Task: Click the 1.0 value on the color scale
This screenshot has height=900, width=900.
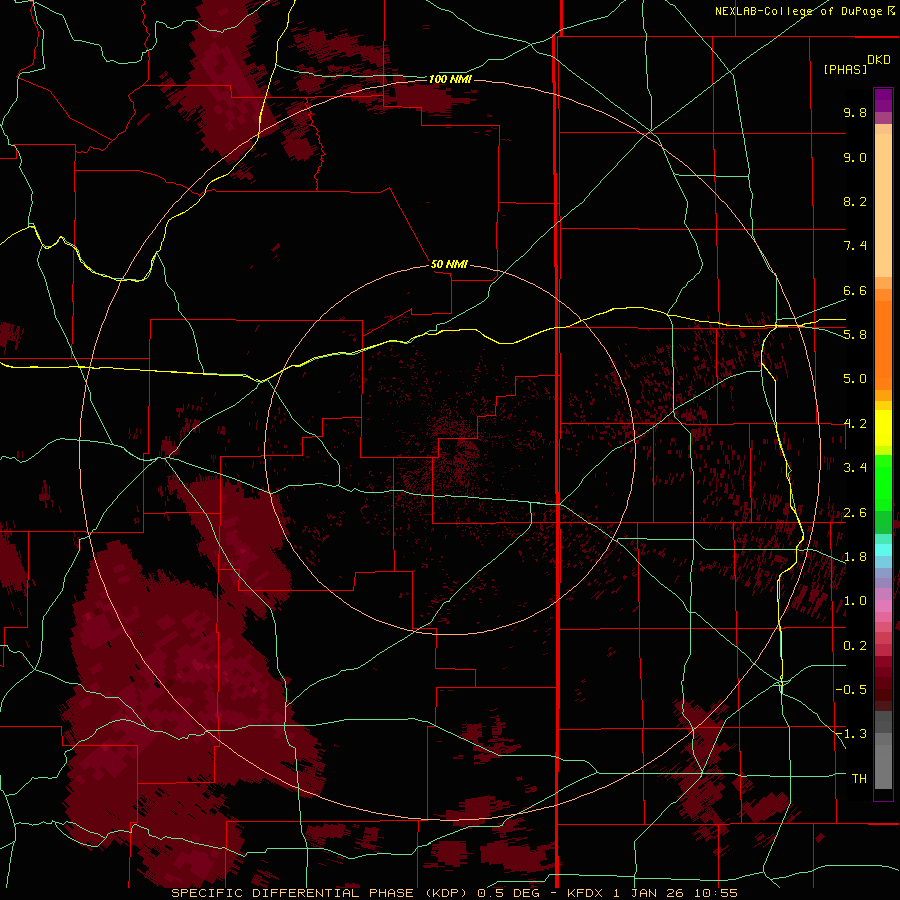Action: (855, 601)
